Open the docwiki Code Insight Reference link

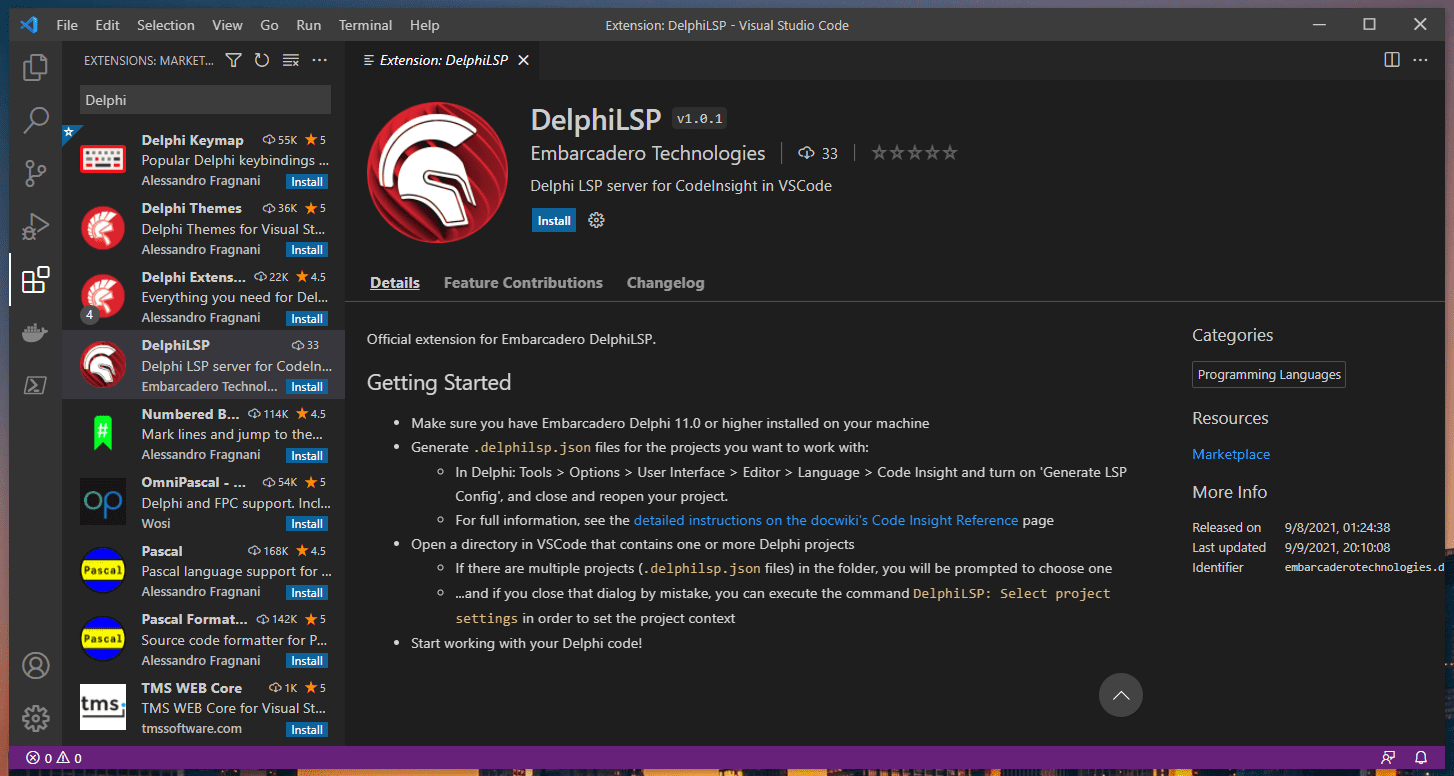tap(826, 520)
